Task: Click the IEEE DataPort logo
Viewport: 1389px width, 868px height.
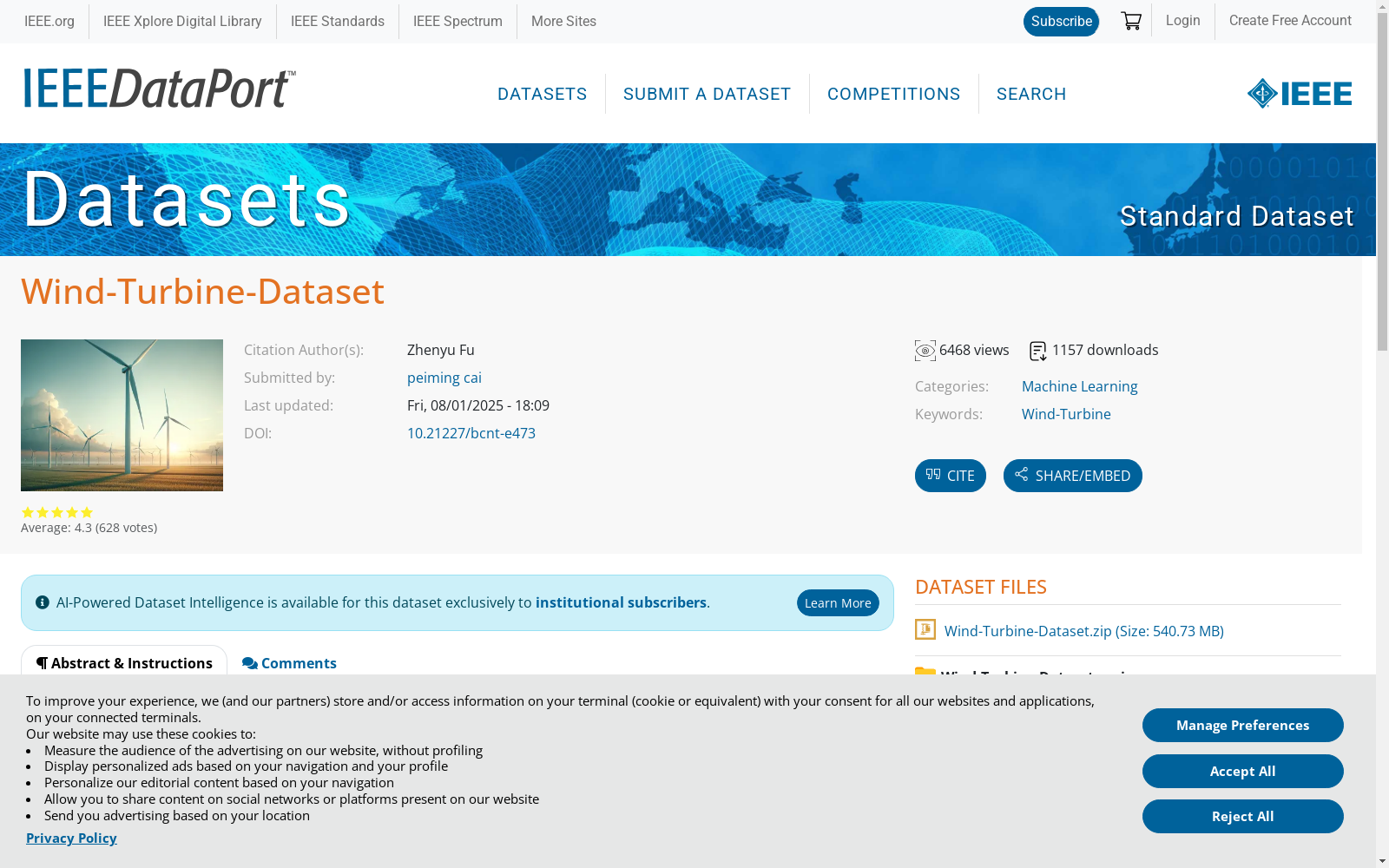Action: [160, 89]
